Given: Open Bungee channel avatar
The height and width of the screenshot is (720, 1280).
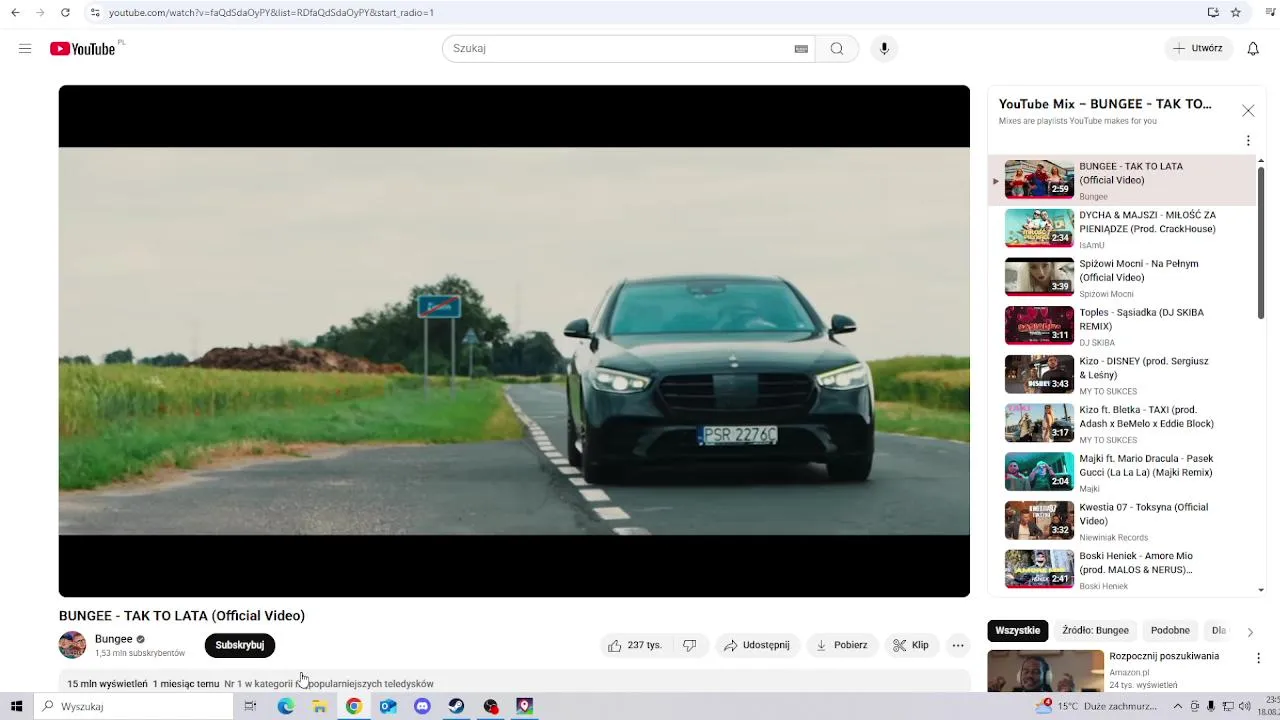Looking at the screenshot, I should tap(72, 645).
